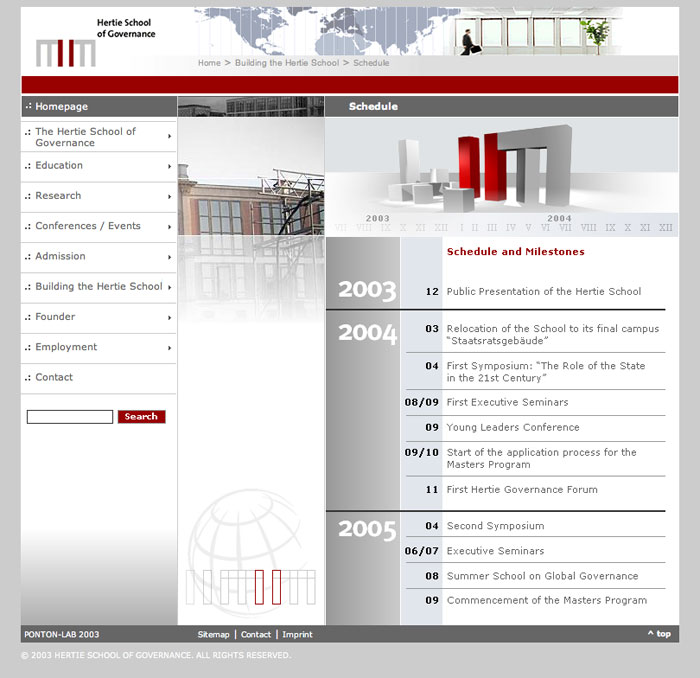
Task: Expand arrow next to Hertie School of Governance
Action: (x=170, y=136)
